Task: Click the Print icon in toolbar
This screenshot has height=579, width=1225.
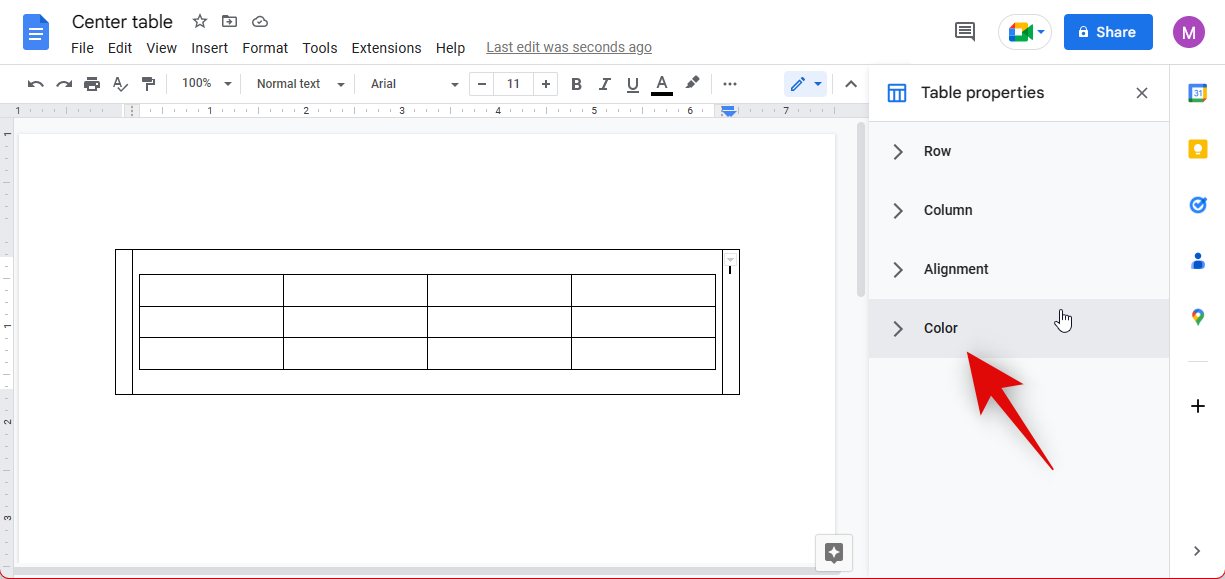Action: pyautogui.click(x=92, y=84)
